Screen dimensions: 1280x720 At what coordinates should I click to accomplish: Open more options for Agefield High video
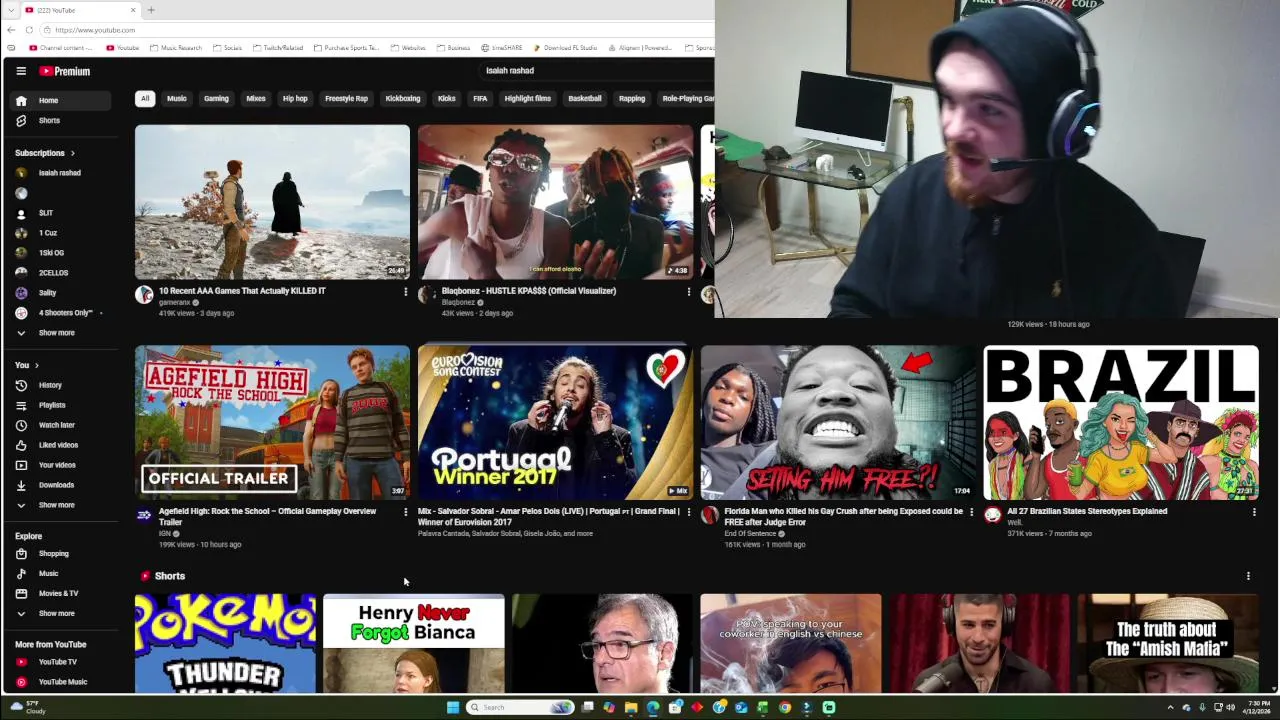(405, 512)
